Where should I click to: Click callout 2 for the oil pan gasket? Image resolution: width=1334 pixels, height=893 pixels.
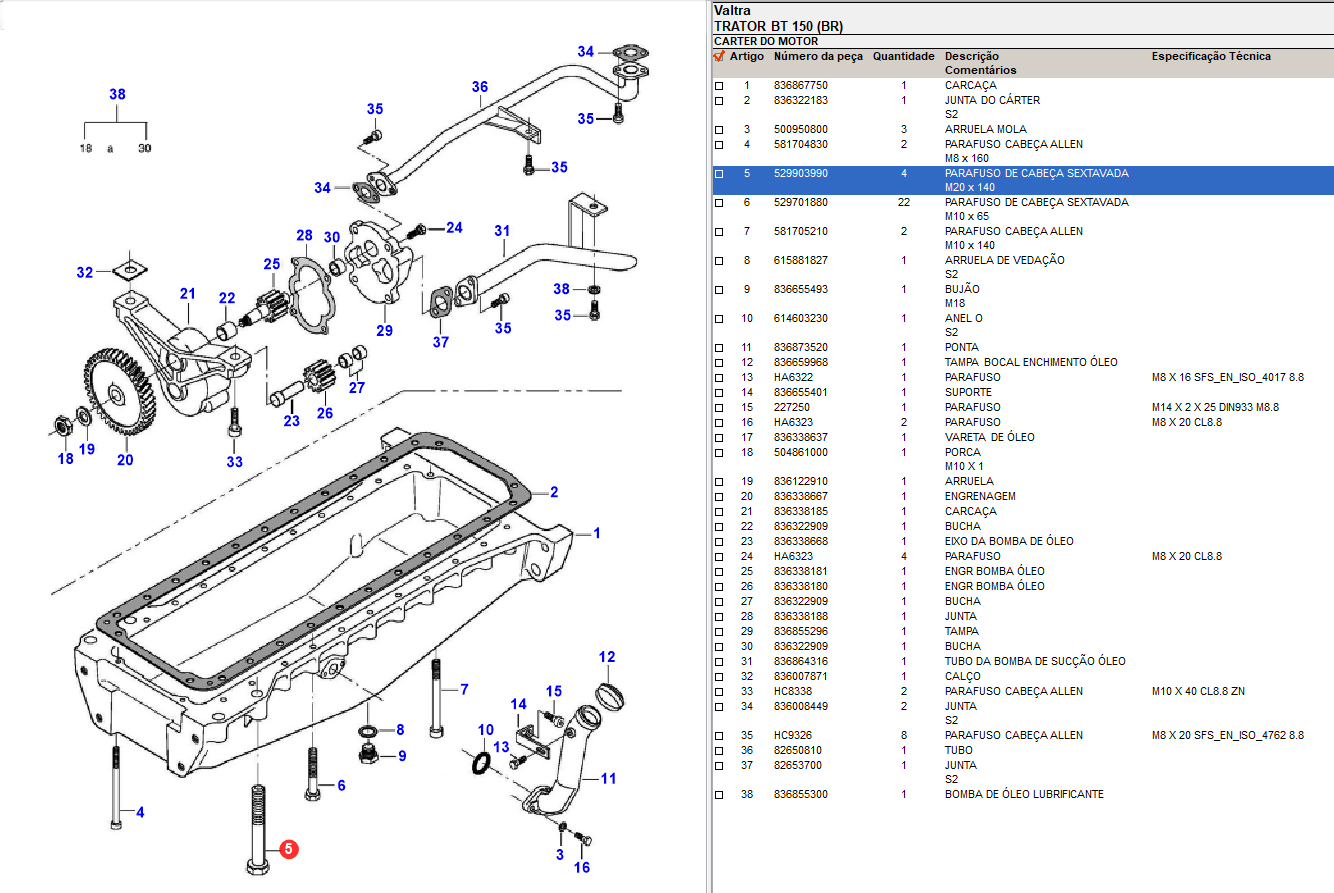tap(553, 492)
